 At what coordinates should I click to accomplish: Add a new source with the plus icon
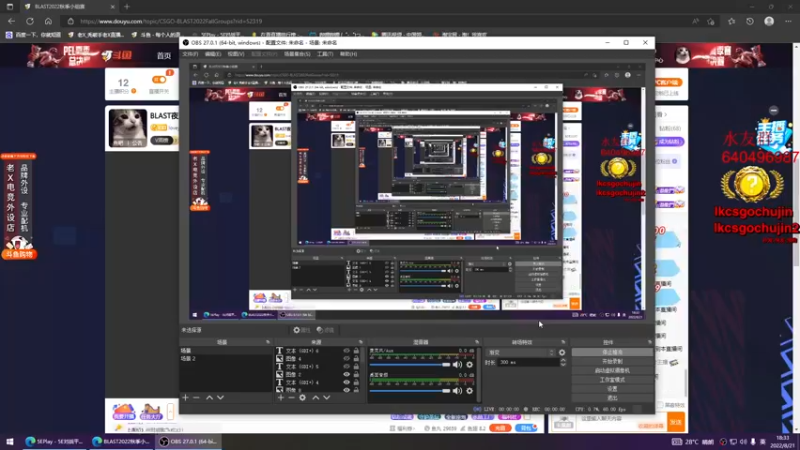coord(281,397)
